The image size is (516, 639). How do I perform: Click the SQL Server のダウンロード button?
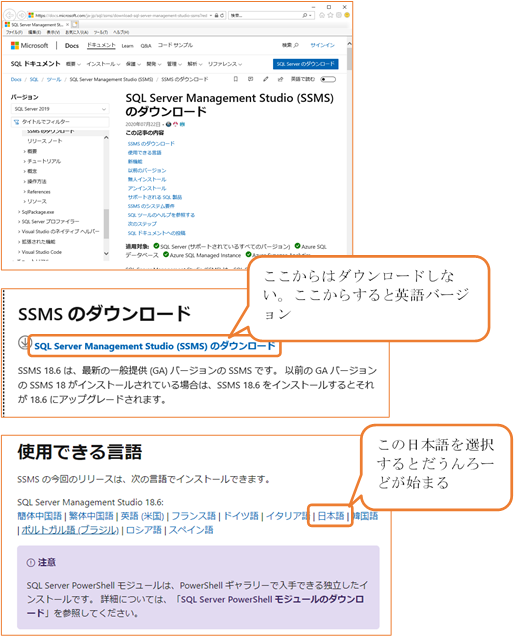pyautogui.click(x=306, y=64)
